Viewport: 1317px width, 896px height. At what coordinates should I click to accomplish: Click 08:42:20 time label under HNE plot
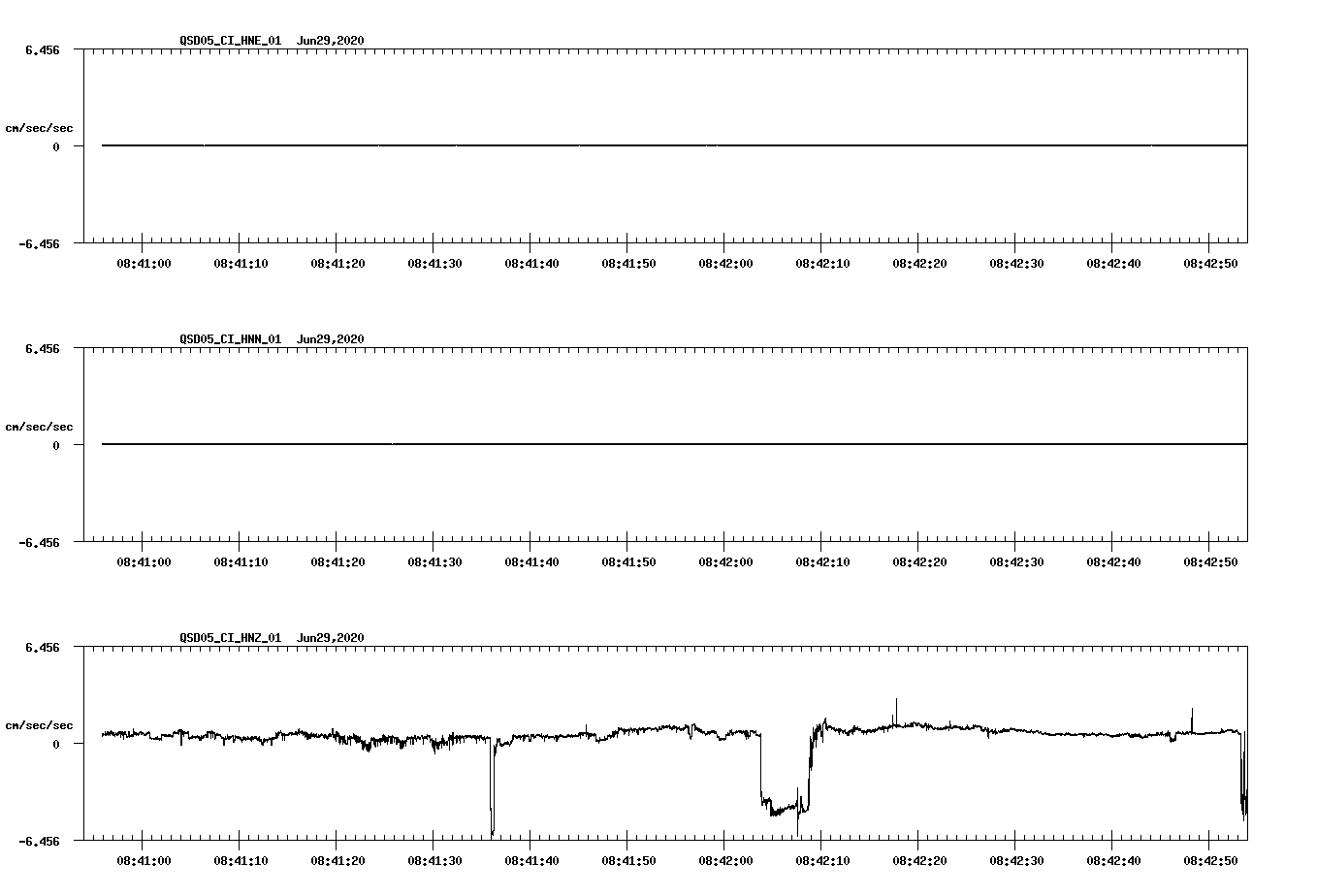[x=919, y=264]
